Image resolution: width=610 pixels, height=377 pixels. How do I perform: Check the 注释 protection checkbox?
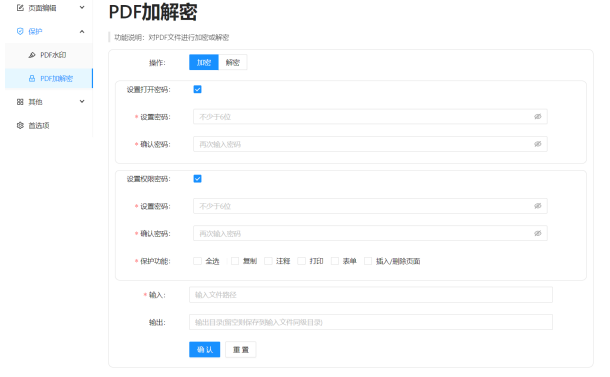[268, 261]
